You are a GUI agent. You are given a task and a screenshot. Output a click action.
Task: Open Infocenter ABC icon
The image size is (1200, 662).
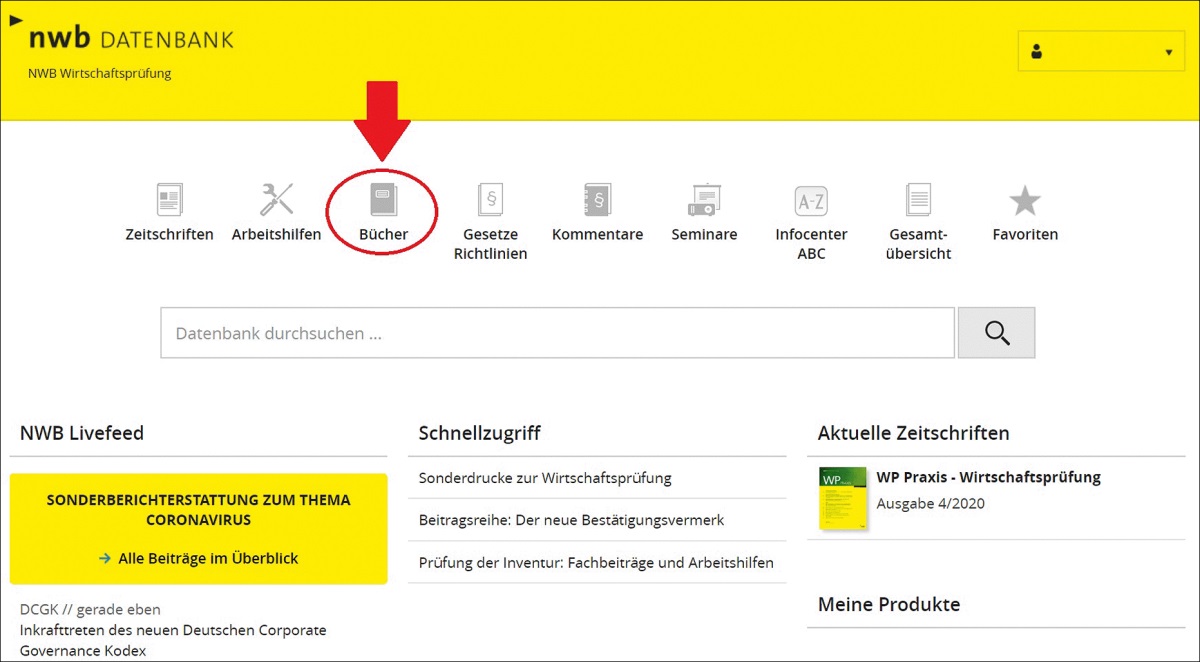point(811,200)
